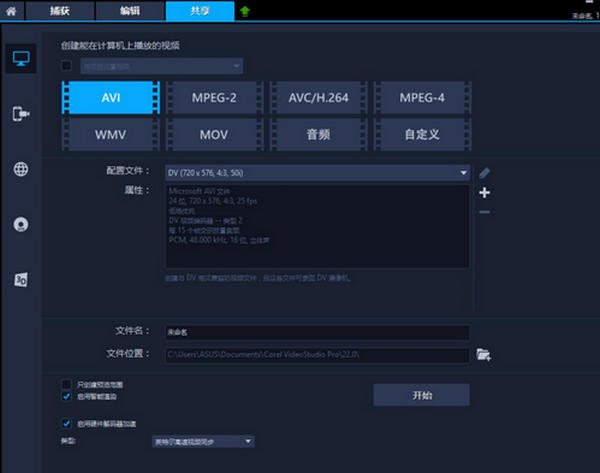The image size is (600, 473).
Task: Enable the create preview range only checkbox
Action: [67, 384]
